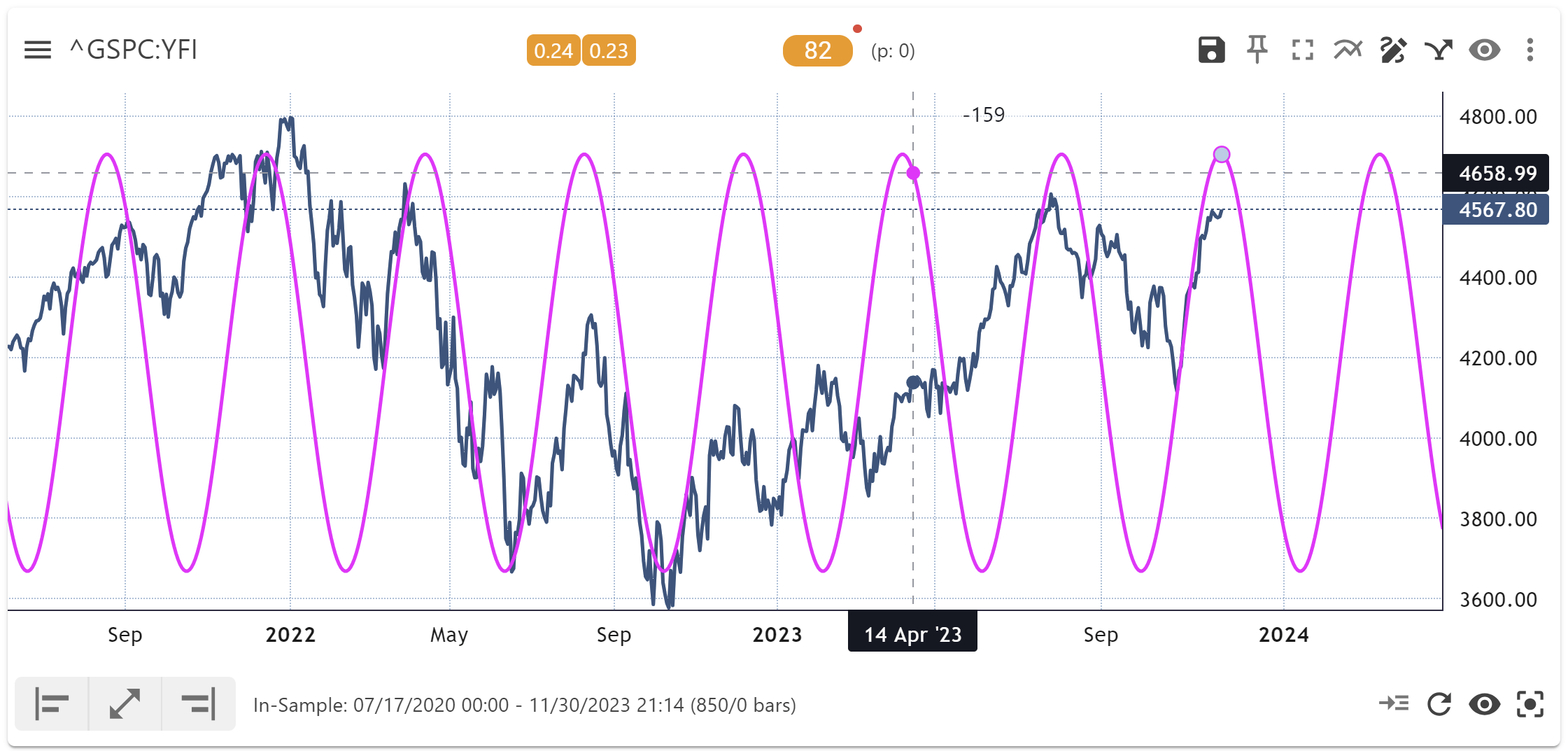Click the 4567.80 current price label
Image resolution: width=1568 pixels, height=751 pixels.
1496,209
